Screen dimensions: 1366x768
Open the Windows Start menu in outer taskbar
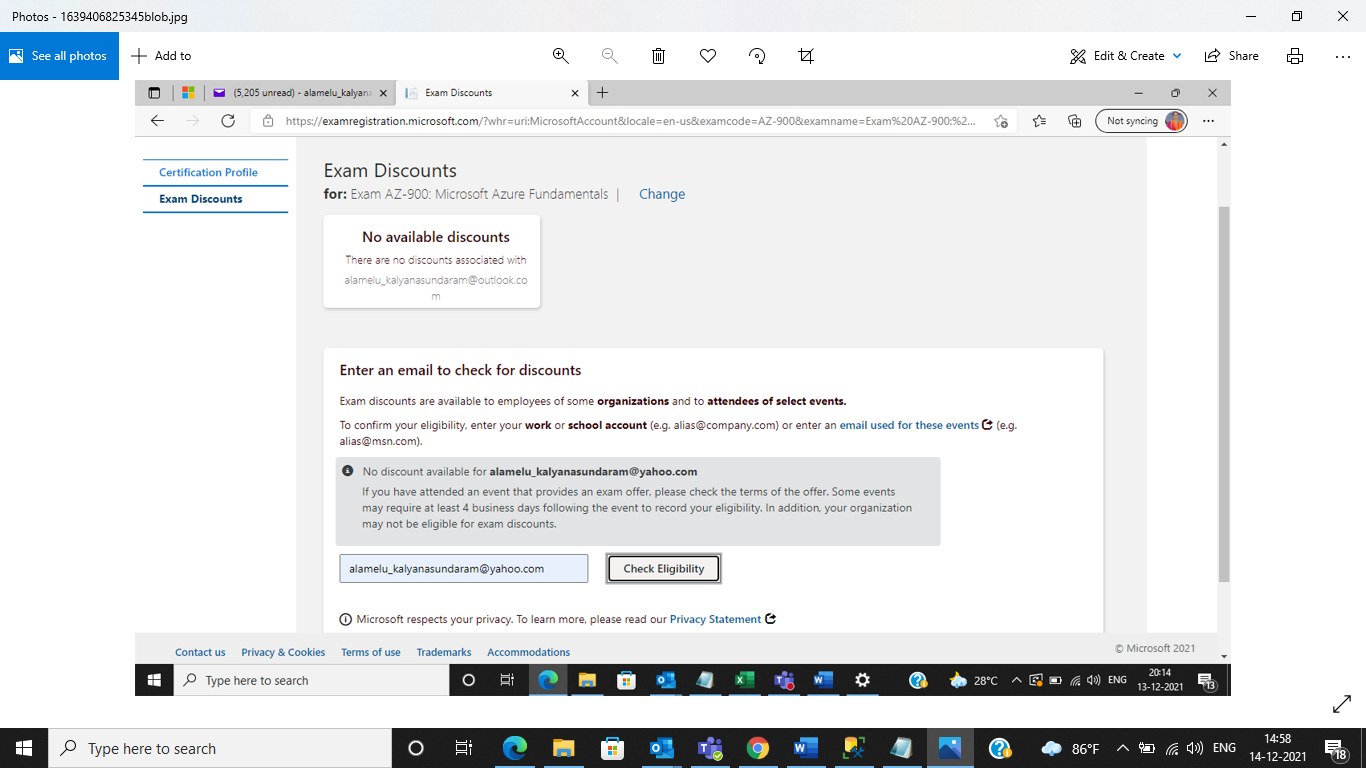point(24,748)
